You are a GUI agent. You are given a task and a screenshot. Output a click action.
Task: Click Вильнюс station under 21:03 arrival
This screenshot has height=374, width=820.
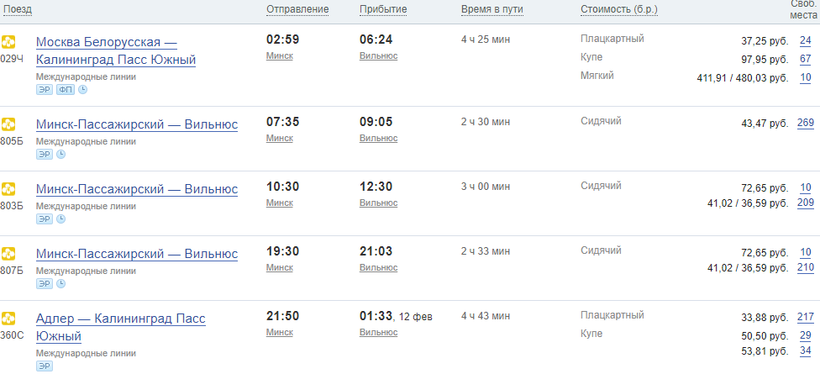(378, 267)
